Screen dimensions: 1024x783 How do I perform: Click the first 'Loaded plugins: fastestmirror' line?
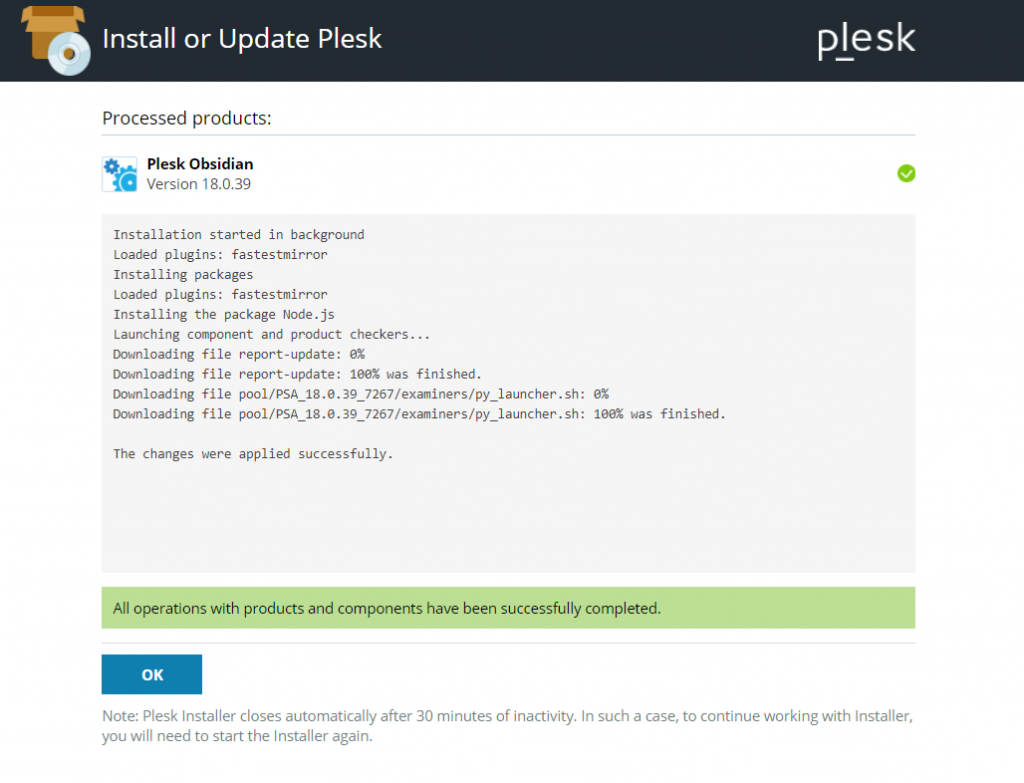(220, 255)
